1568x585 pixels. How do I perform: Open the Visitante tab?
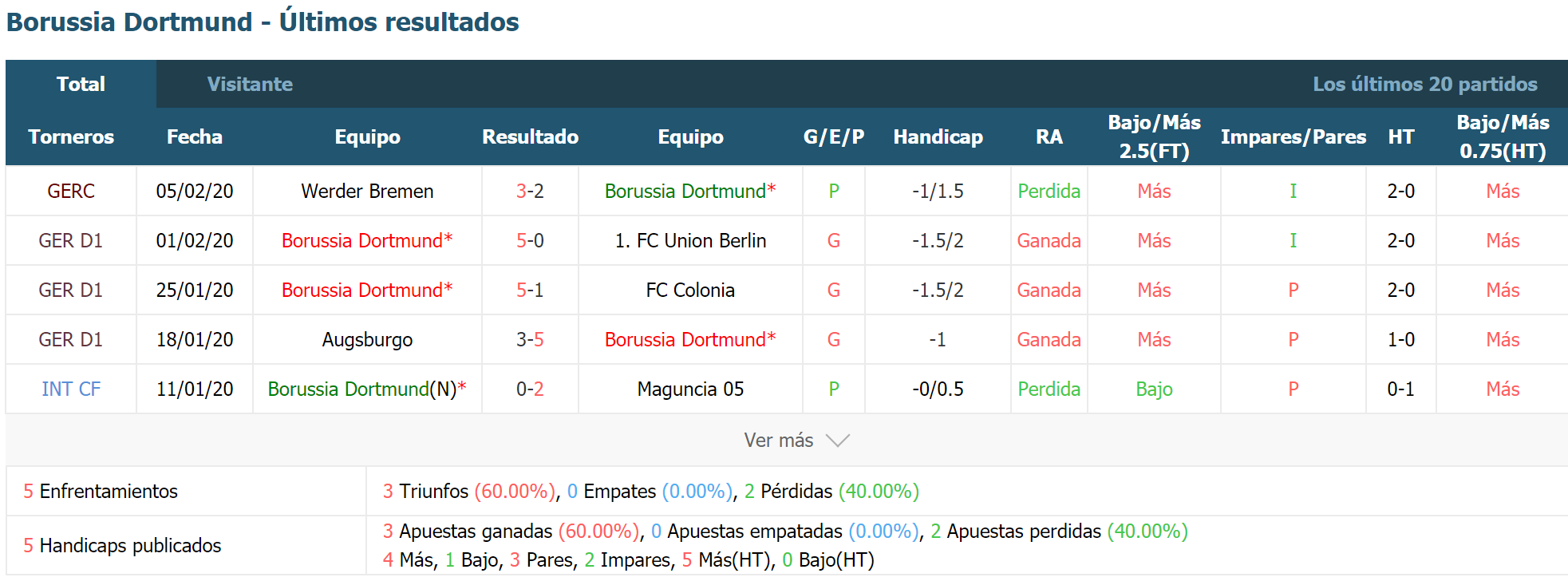coord(250,84)
